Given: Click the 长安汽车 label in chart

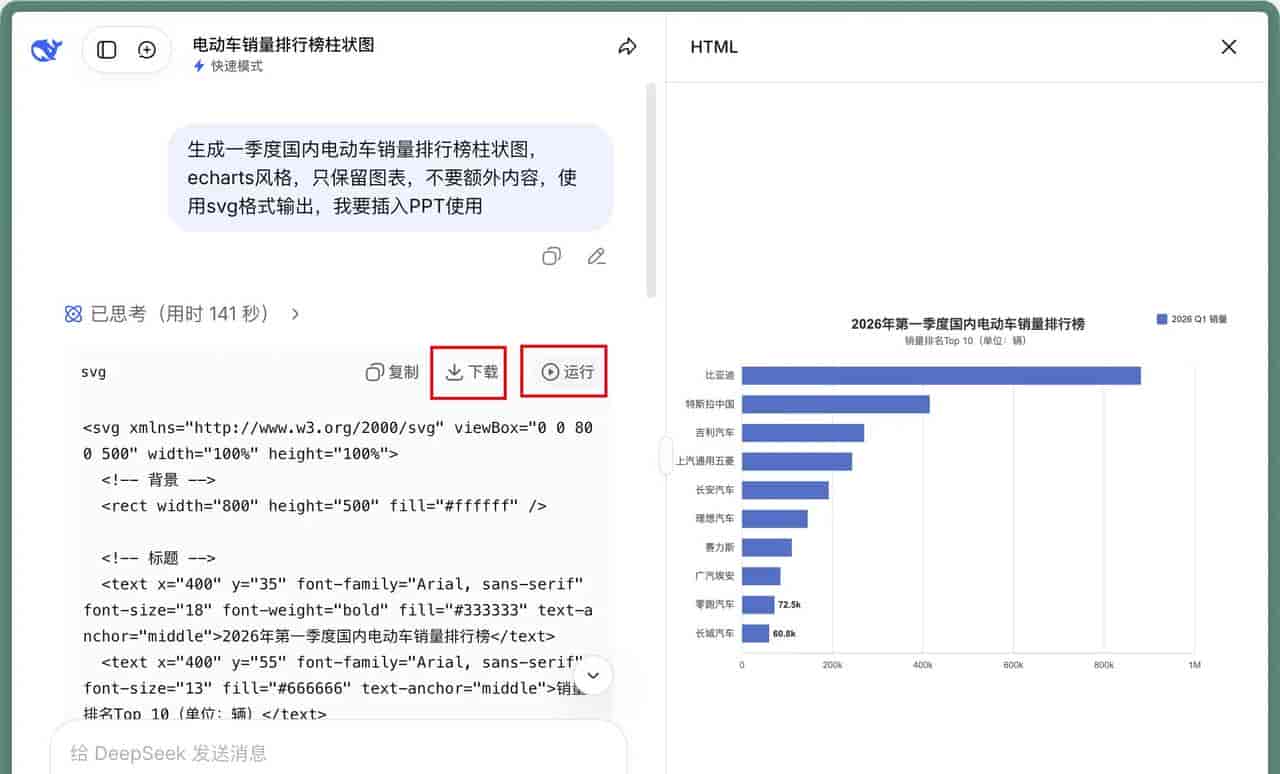Looking at the screenshot, I should 715,490.
